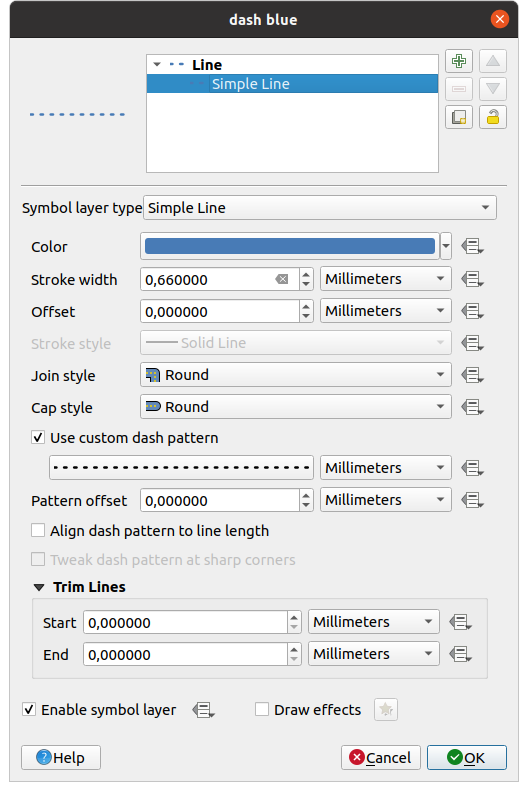Viewport: 528px width, 791px height.
Task: Collapse the Trim Lines section
Action: click(39, 587)
